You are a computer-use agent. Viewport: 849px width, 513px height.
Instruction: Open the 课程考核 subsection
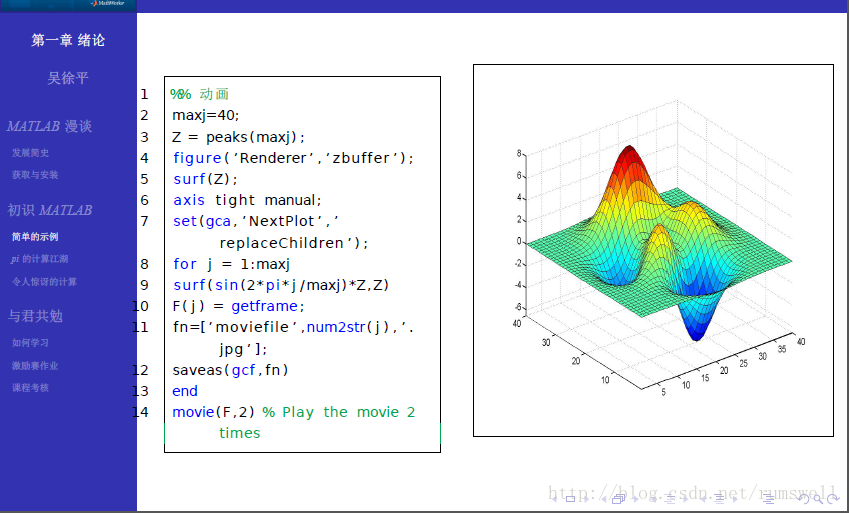(x=30, y=388)
